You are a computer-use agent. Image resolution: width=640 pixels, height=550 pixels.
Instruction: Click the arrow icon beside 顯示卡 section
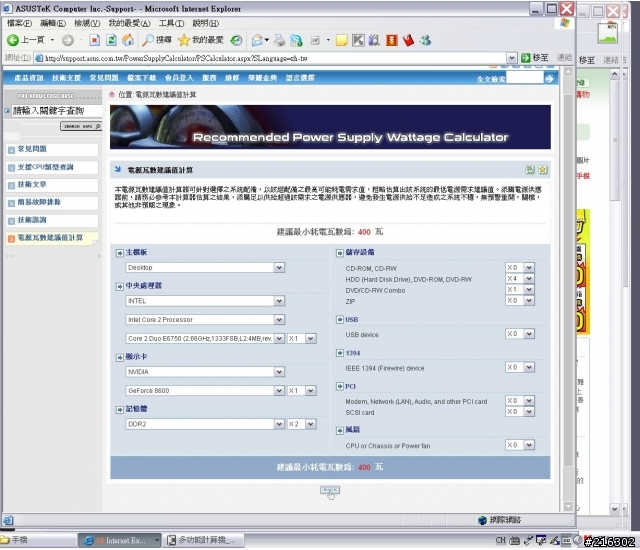point(120,357)
